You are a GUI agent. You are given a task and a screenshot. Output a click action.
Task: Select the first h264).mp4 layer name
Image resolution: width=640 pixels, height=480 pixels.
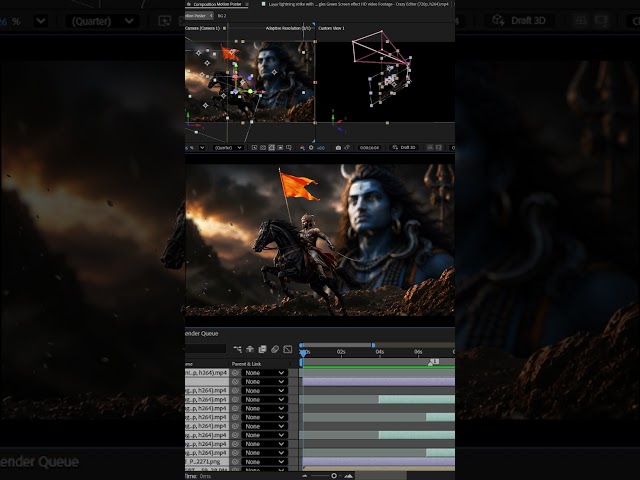pos(207,373)
